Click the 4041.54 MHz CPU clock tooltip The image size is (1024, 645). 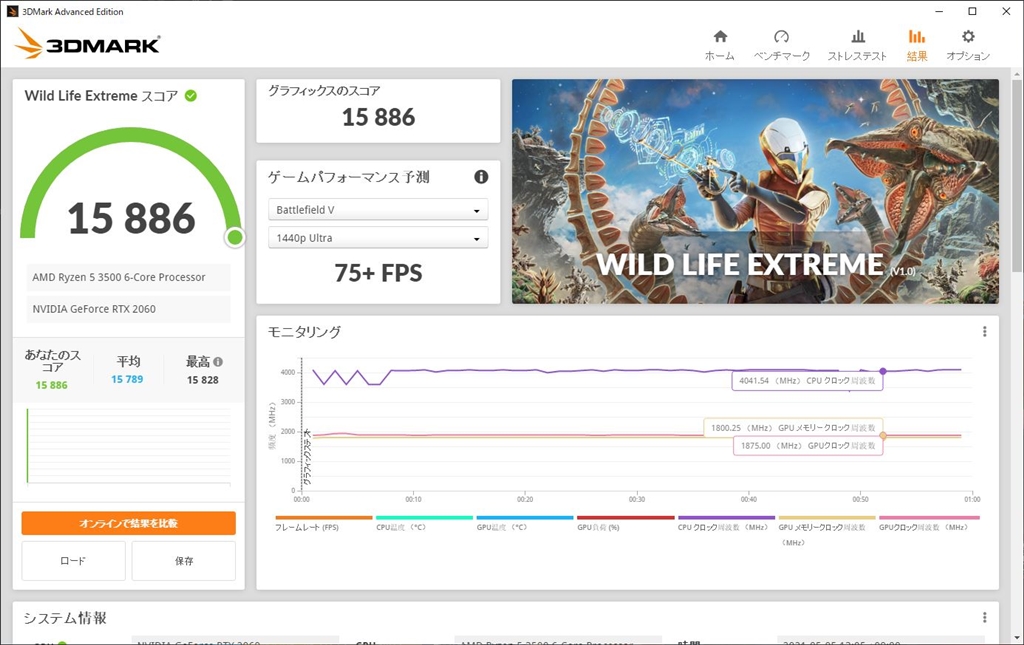pyautogui.click(x=807, y=381)
